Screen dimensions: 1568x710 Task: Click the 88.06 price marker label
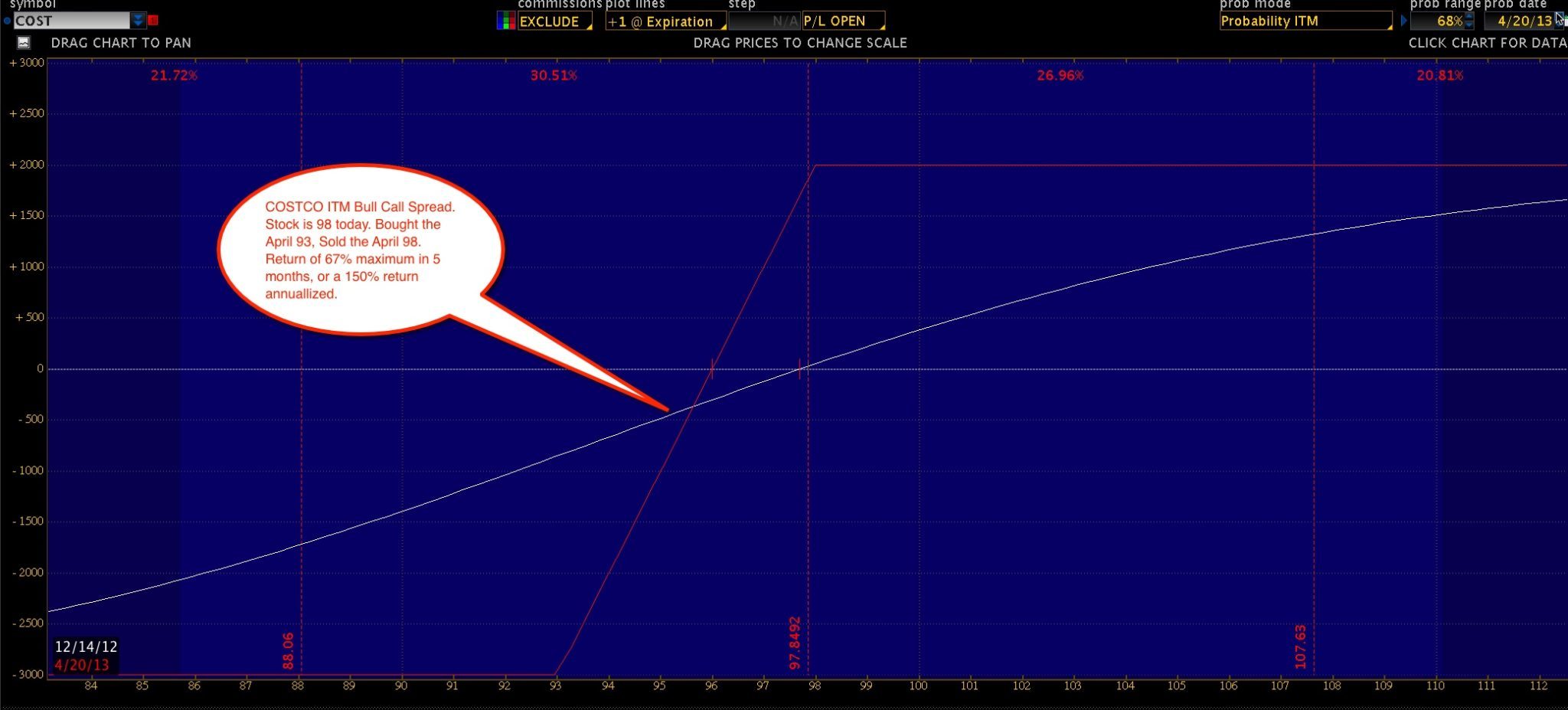point(288,650)
